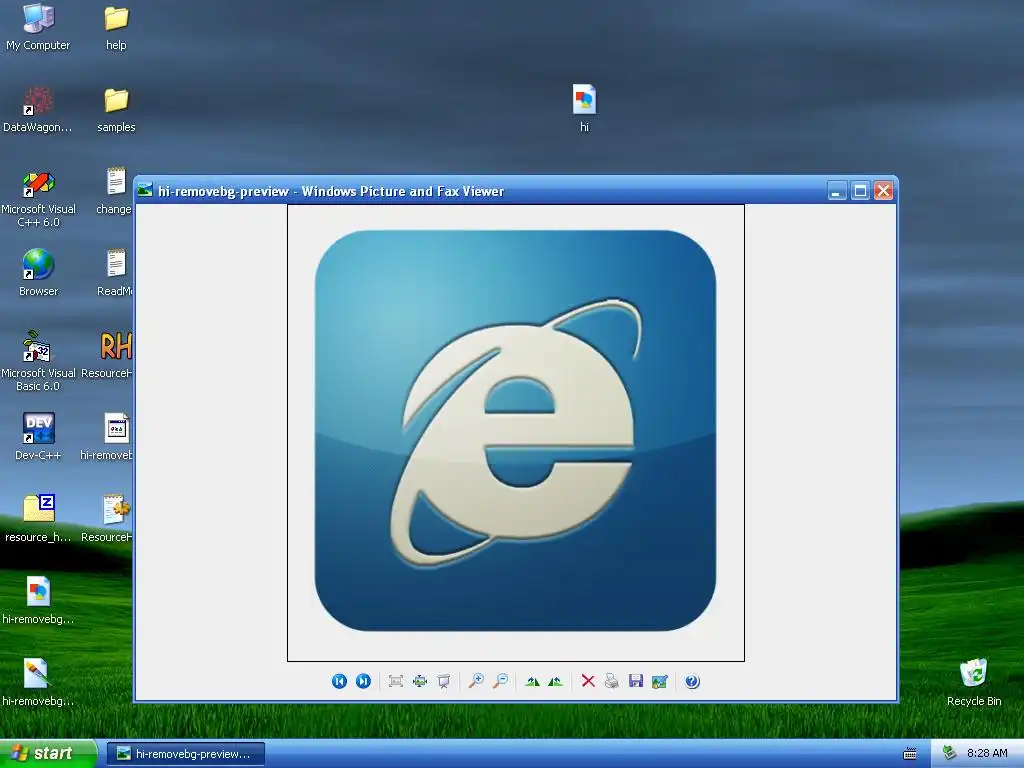This screenshot has height=768, width=1024.
Task: Go to the previous image
Action: pyautogui.click(x=339, y=681)
